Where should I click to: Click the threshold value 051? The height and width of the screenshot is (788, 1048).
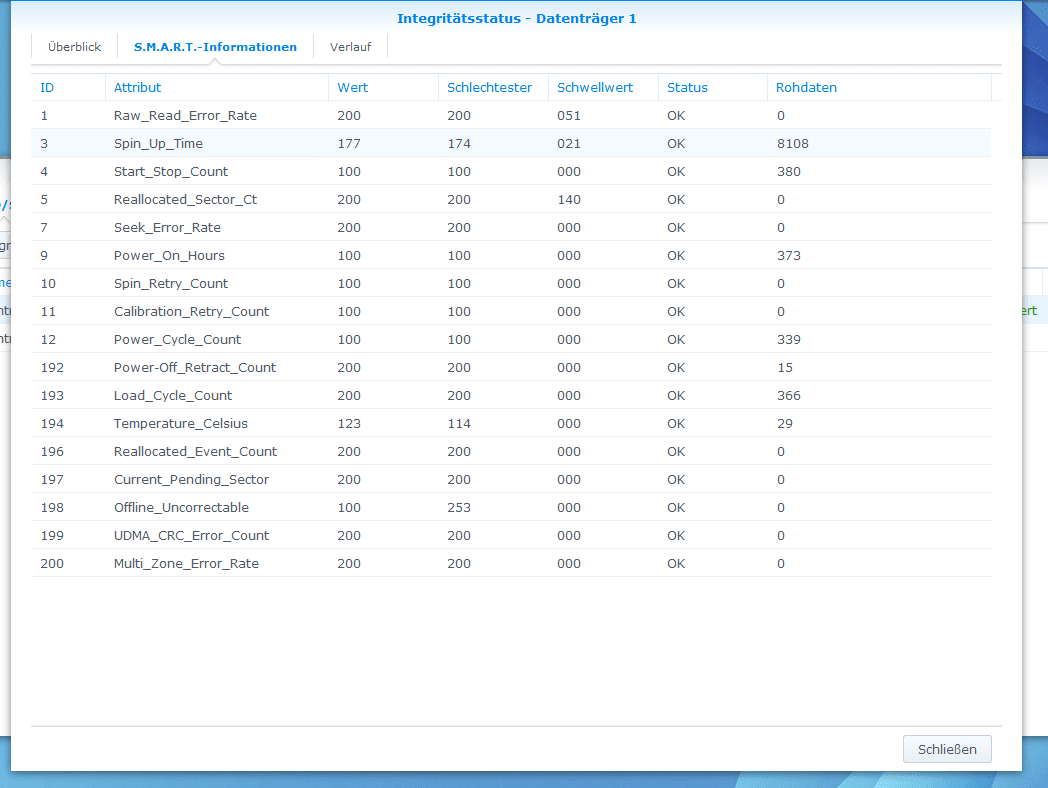coord(569,116)
